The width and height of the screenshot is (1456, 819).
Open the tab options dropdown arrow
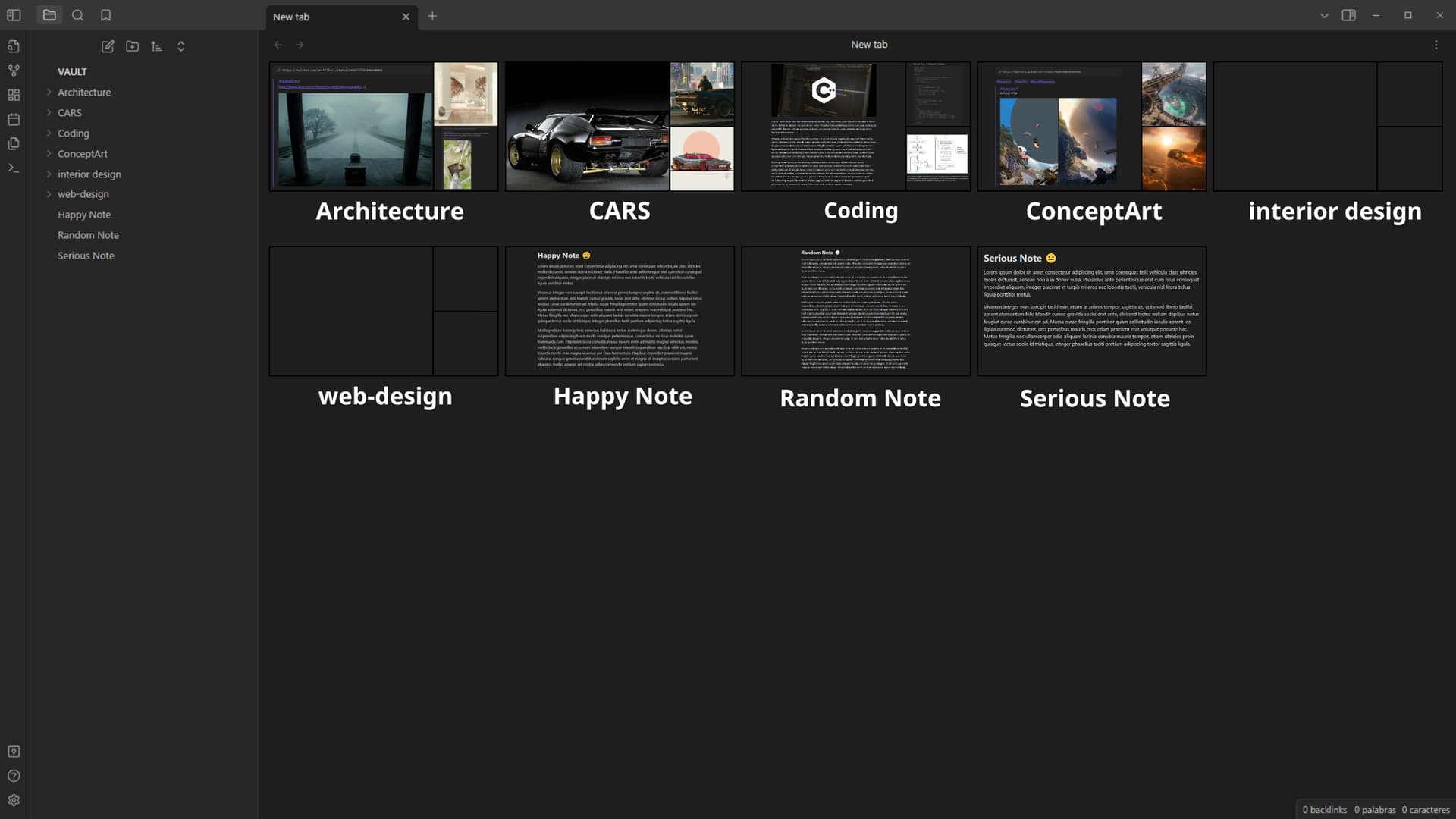(1322, 15)
